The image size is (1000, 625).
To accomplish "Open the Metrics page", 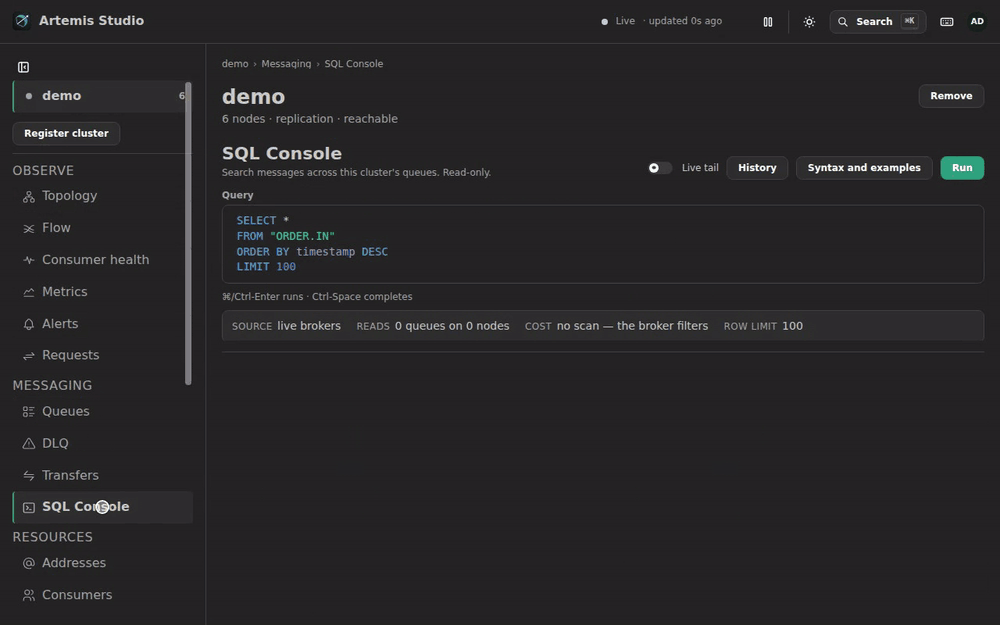I will (x=102, y=291).
